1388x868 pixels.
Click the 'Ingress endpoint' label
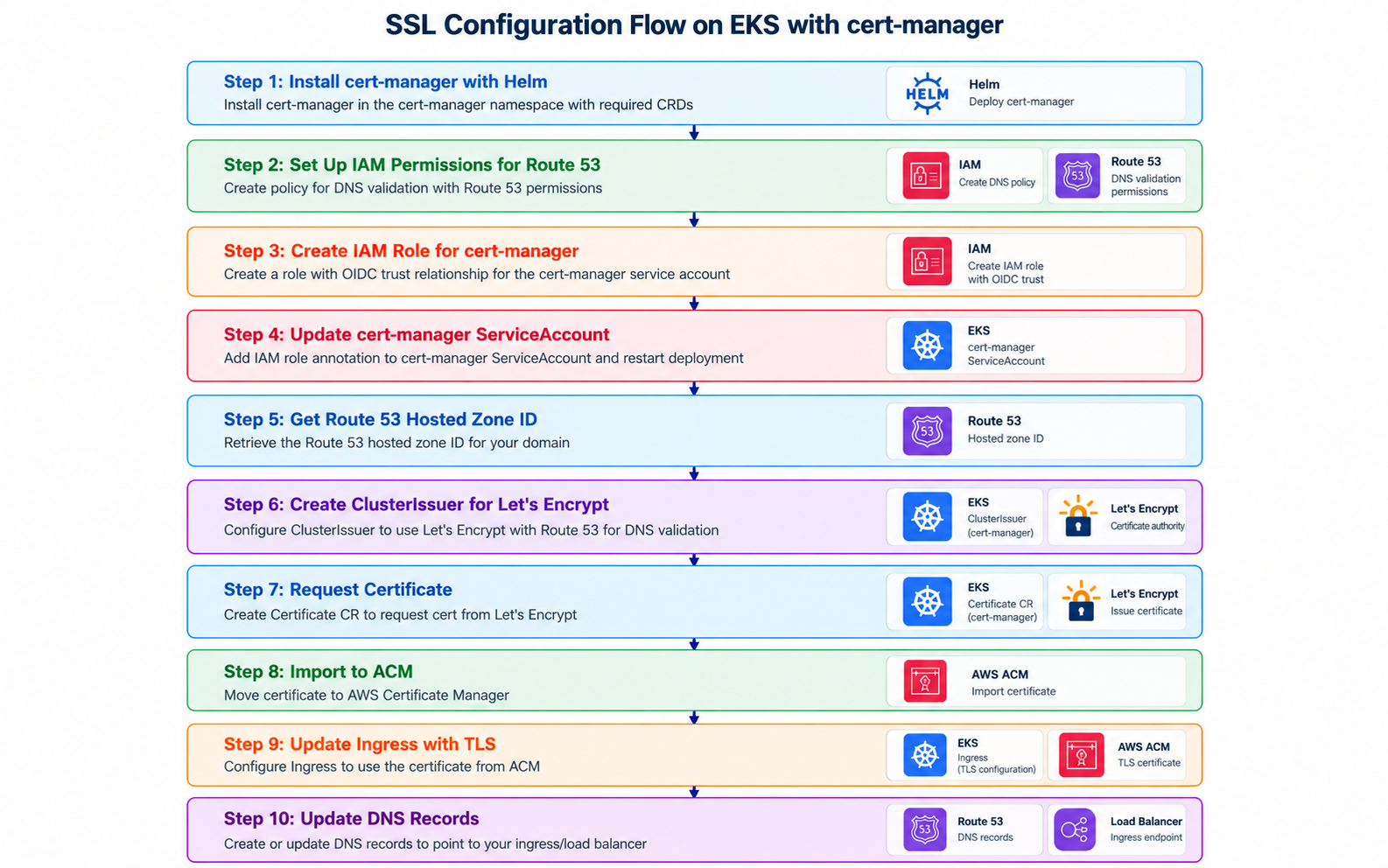pyautogui.click(x=1146, y=837)
